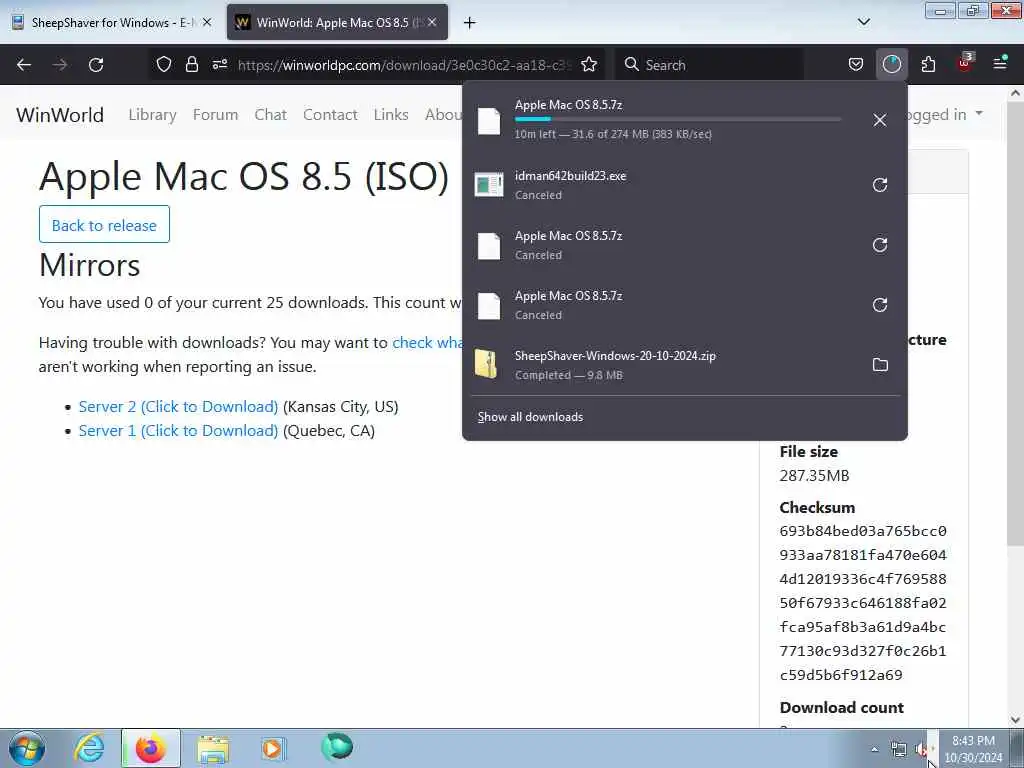Open the network tray icon

(x=899, y=749)
